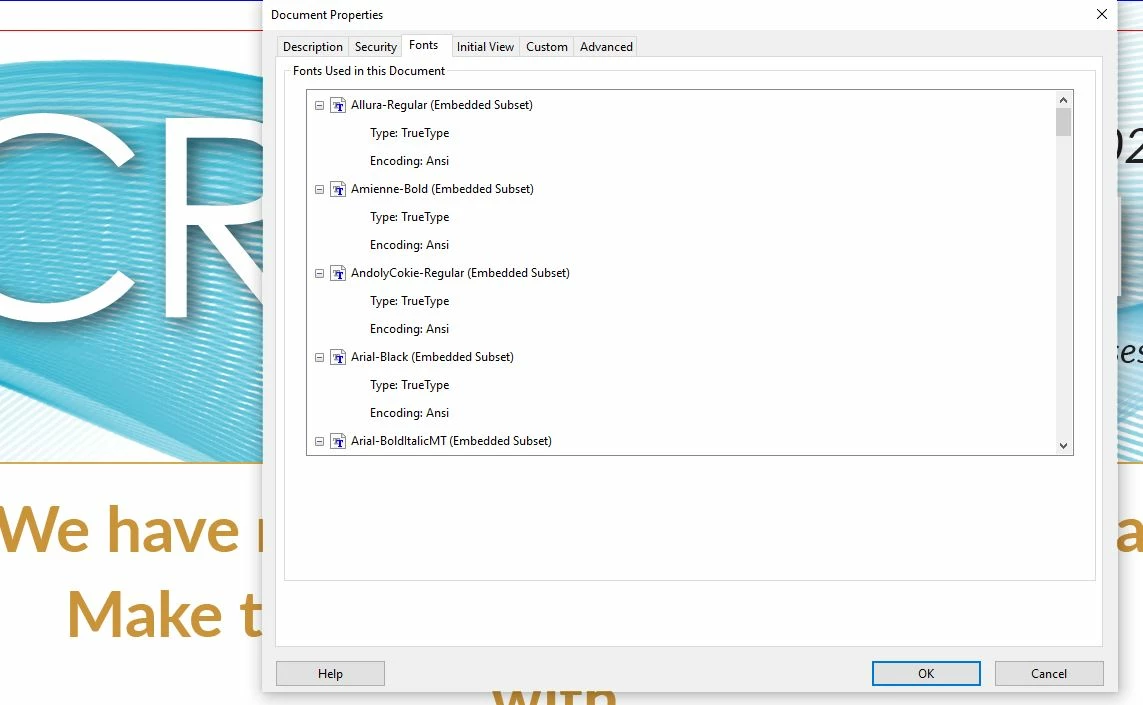Click the Fonts Used in this Document label

coord(369,71)
